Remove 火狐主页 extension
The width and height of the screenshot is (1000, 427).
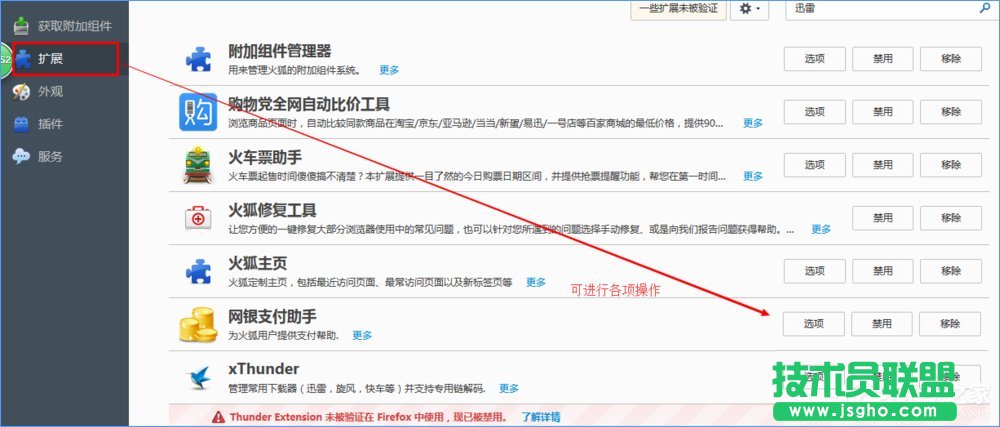(x=951, y=271)
